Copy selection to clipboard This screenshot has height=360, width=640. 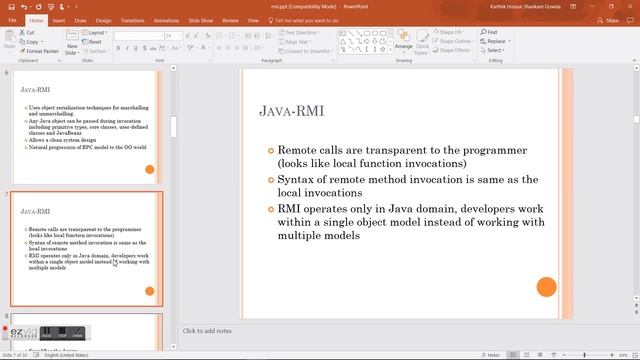click(29, 42)
